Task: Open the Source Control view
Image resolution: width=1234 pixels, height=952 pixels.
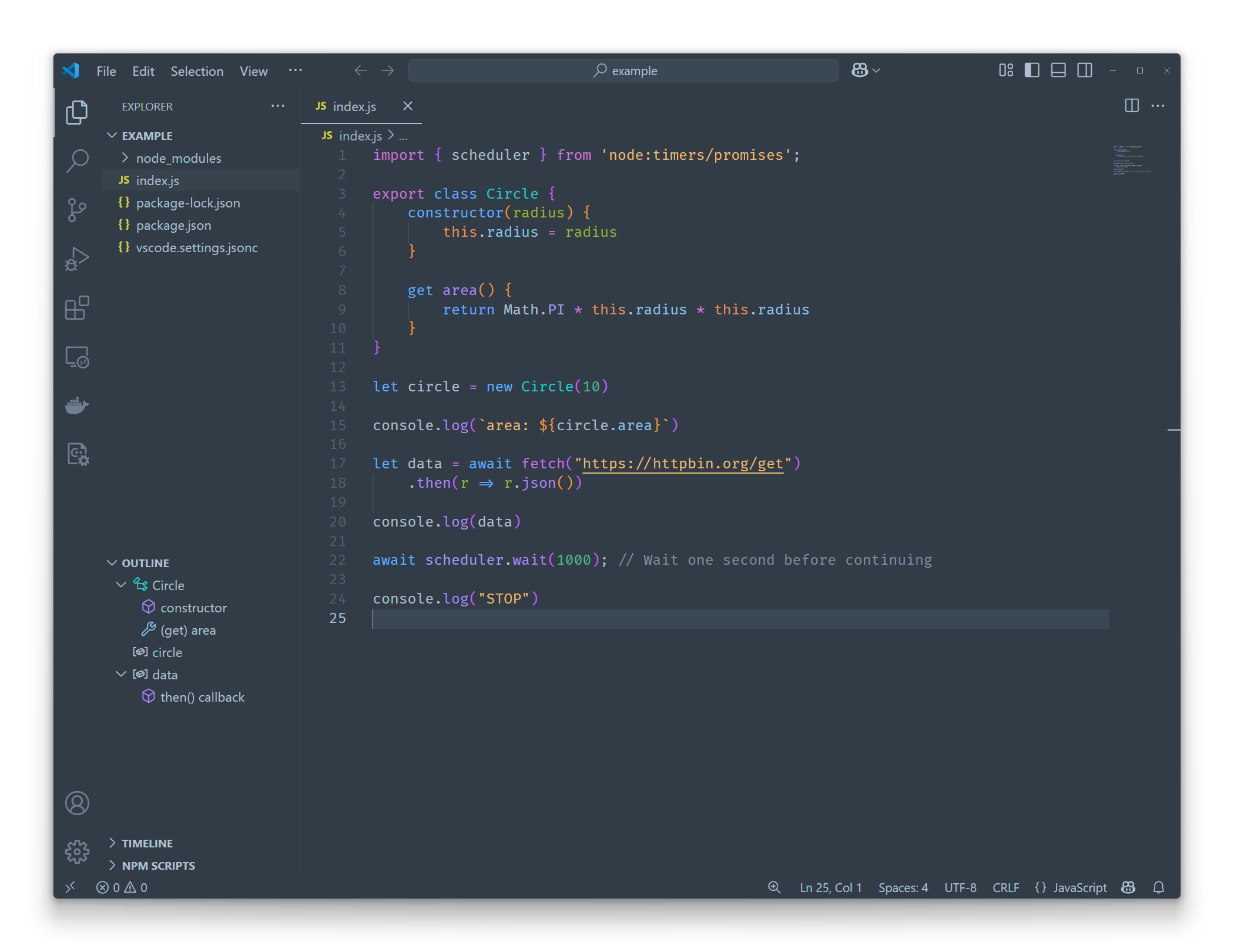Action: [77, 210]
